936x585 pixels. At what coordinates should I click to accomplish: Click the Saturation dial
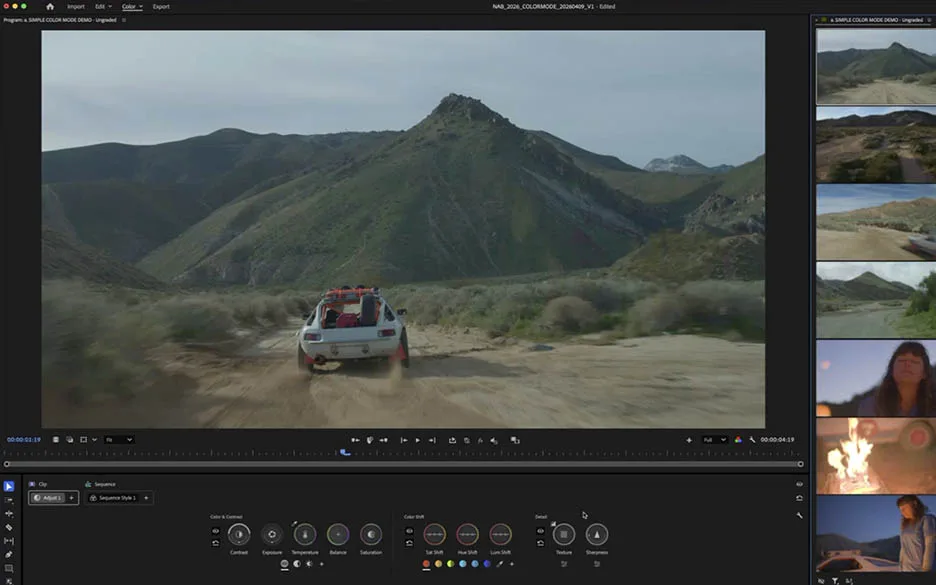pyautogui.click(x=371, y=534)
